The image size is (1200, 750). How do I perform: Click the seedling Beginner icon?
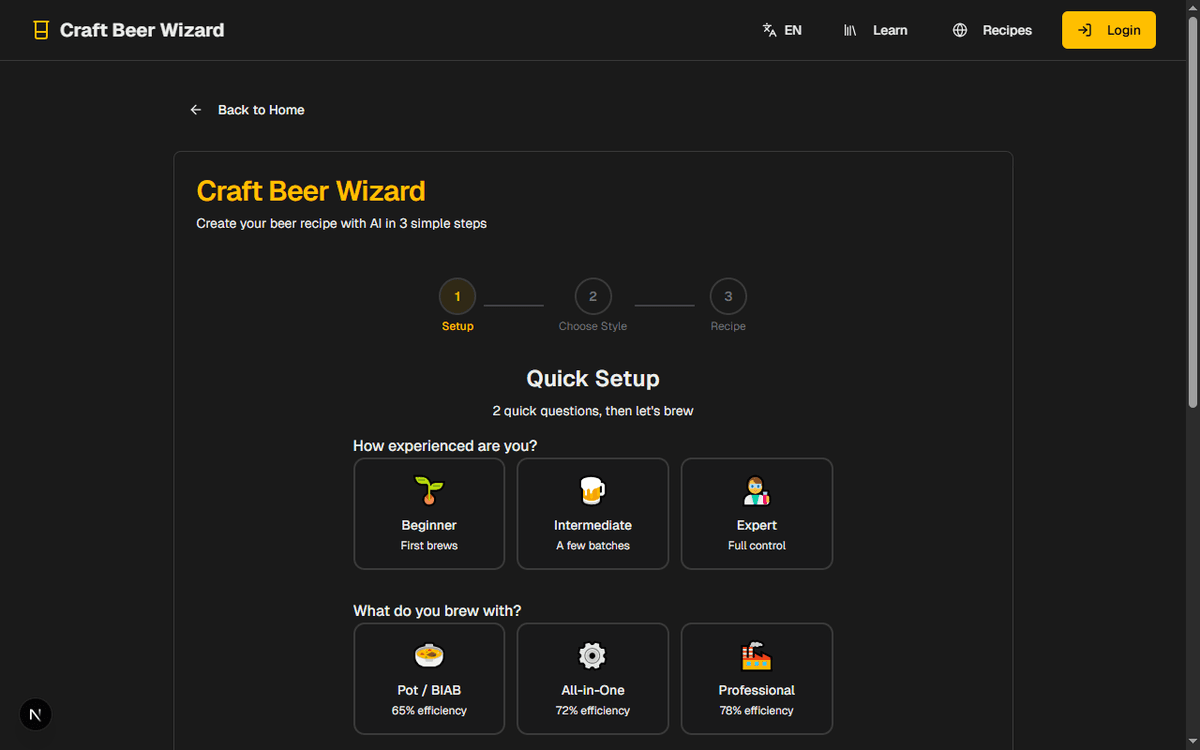point(429,491)
